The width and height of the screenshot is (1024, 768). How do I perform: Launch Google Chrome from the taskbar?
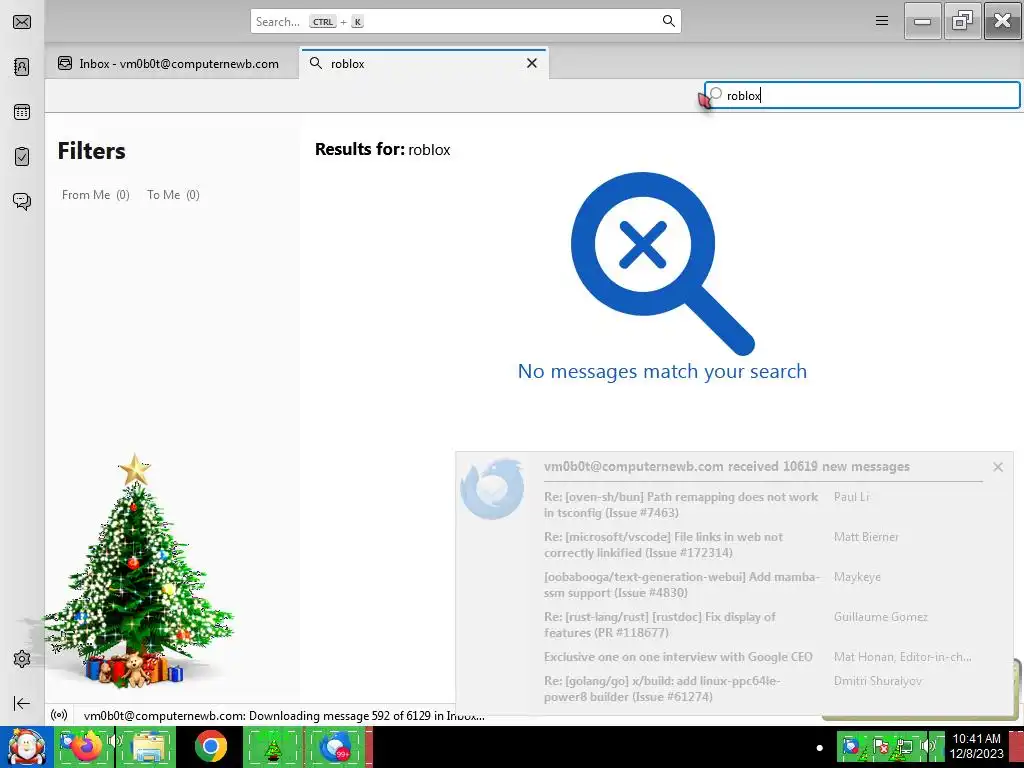point(210,747)
